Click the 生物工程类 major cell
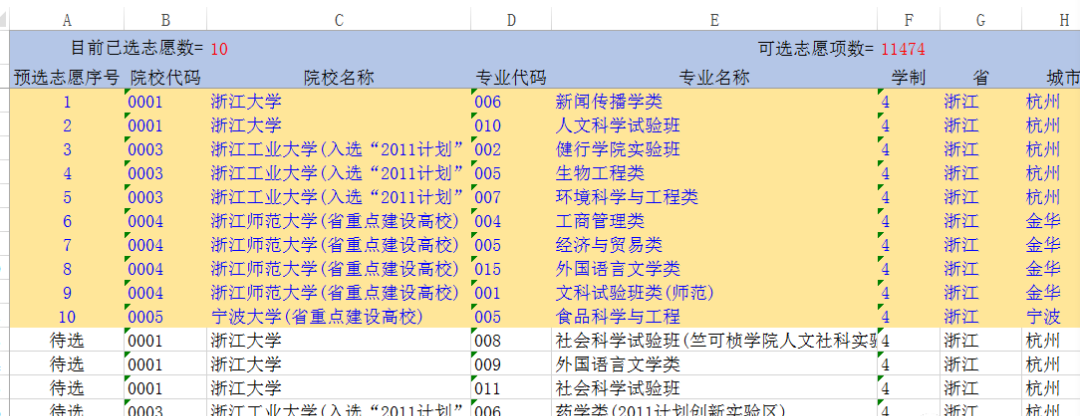Image resolution: width=1080 pixels, height=416 pixels. 599,174
